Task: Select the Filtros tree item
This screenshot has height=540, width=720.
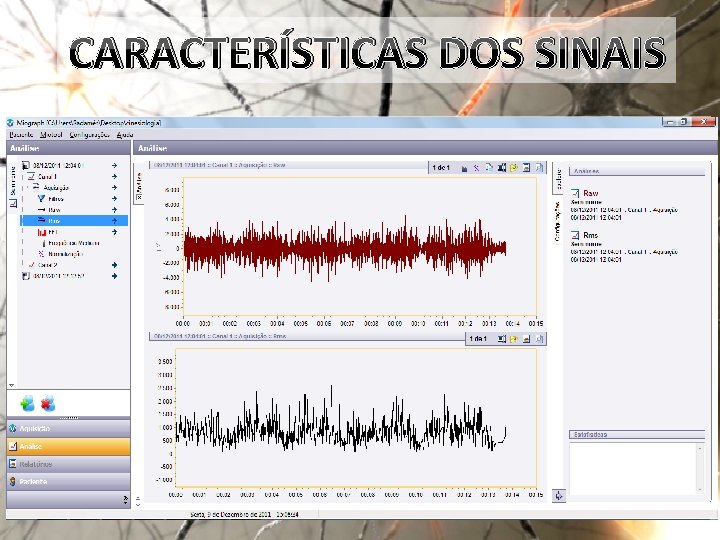Action: point(56,199)
